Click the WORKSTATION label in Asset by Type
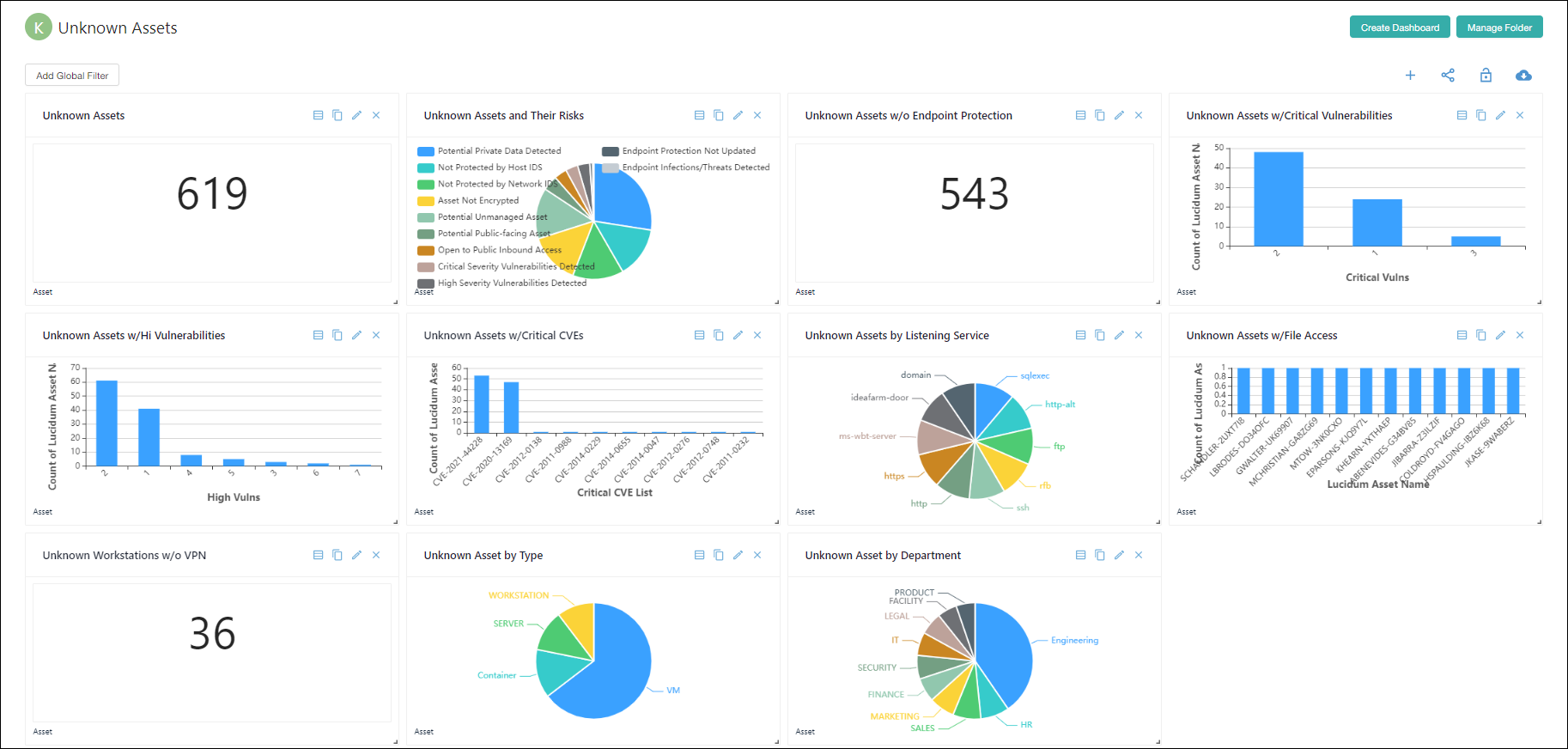The height and width of the screenshot is (749, 1568). point(519,595)
